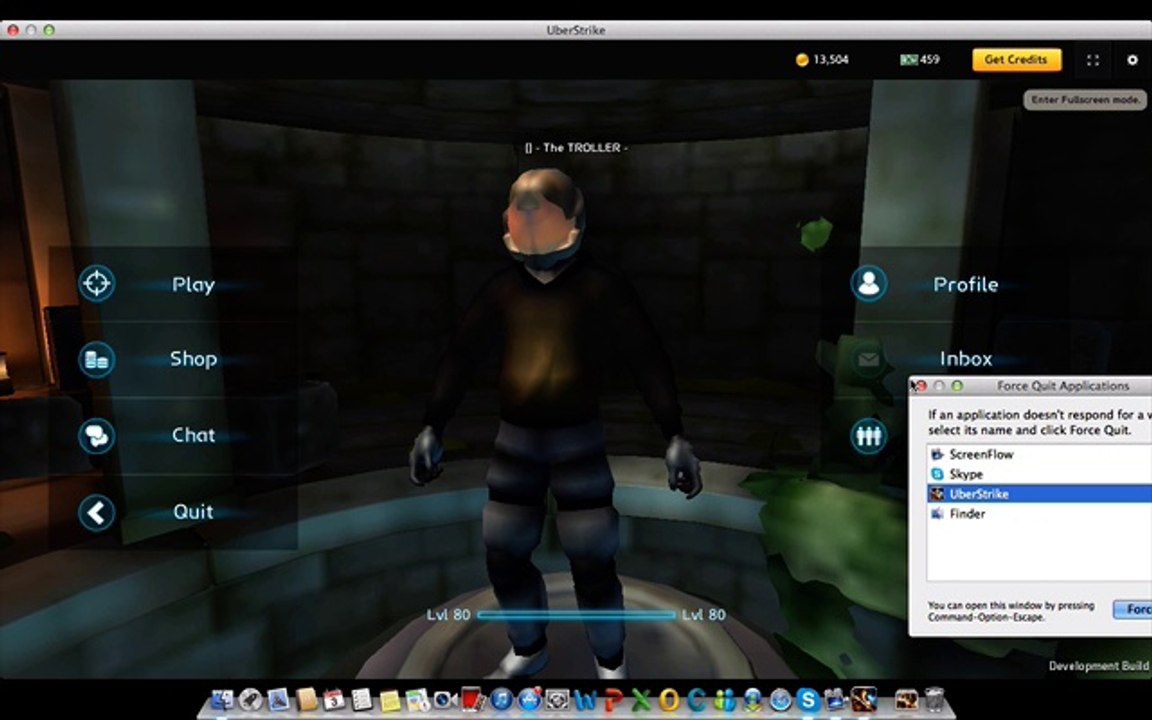Toggle fullscreen mode icon in top bar
1152x720 pixels.
point(1093,60)
